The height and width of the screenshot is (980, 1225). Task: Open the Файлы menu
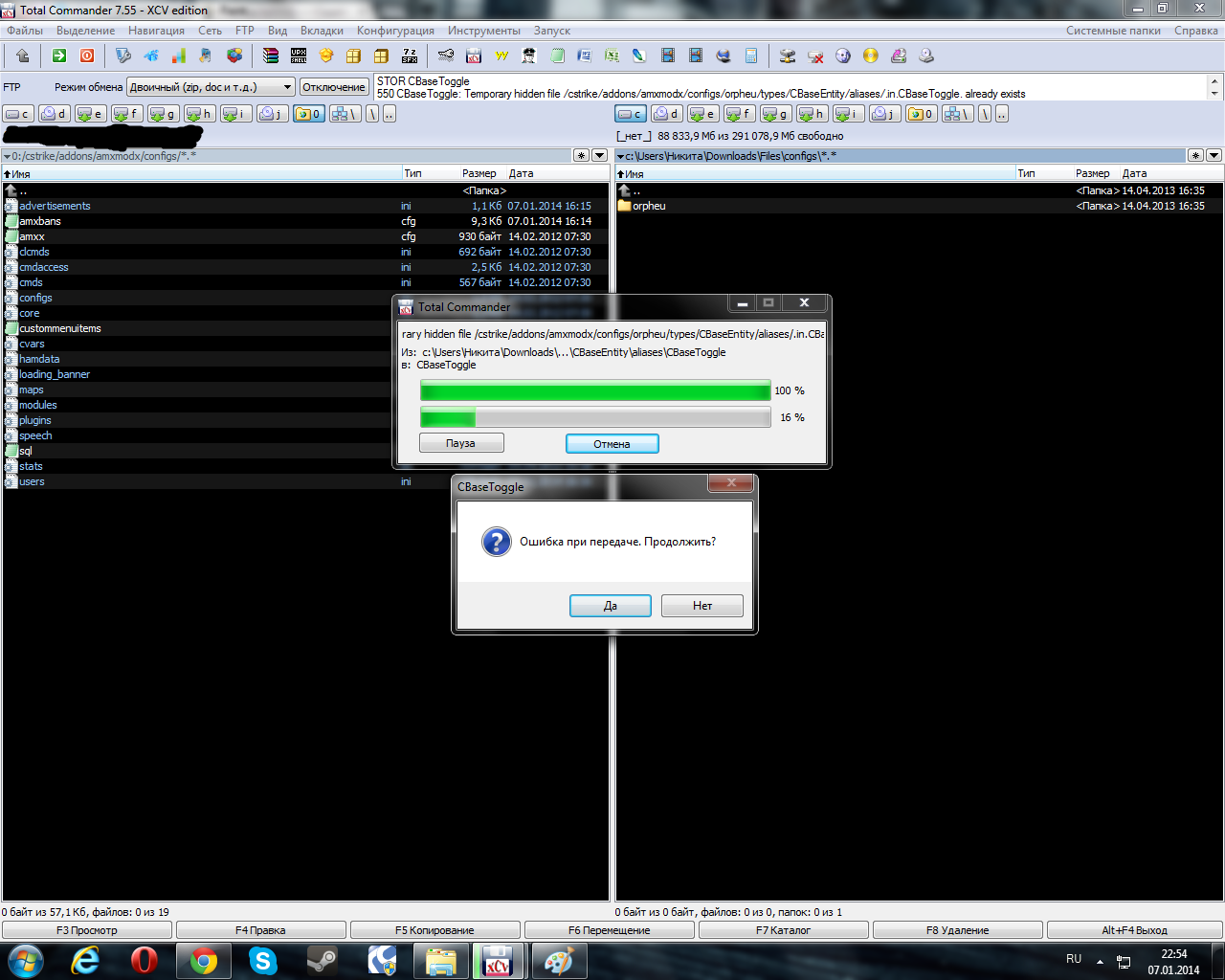[25, 31]
